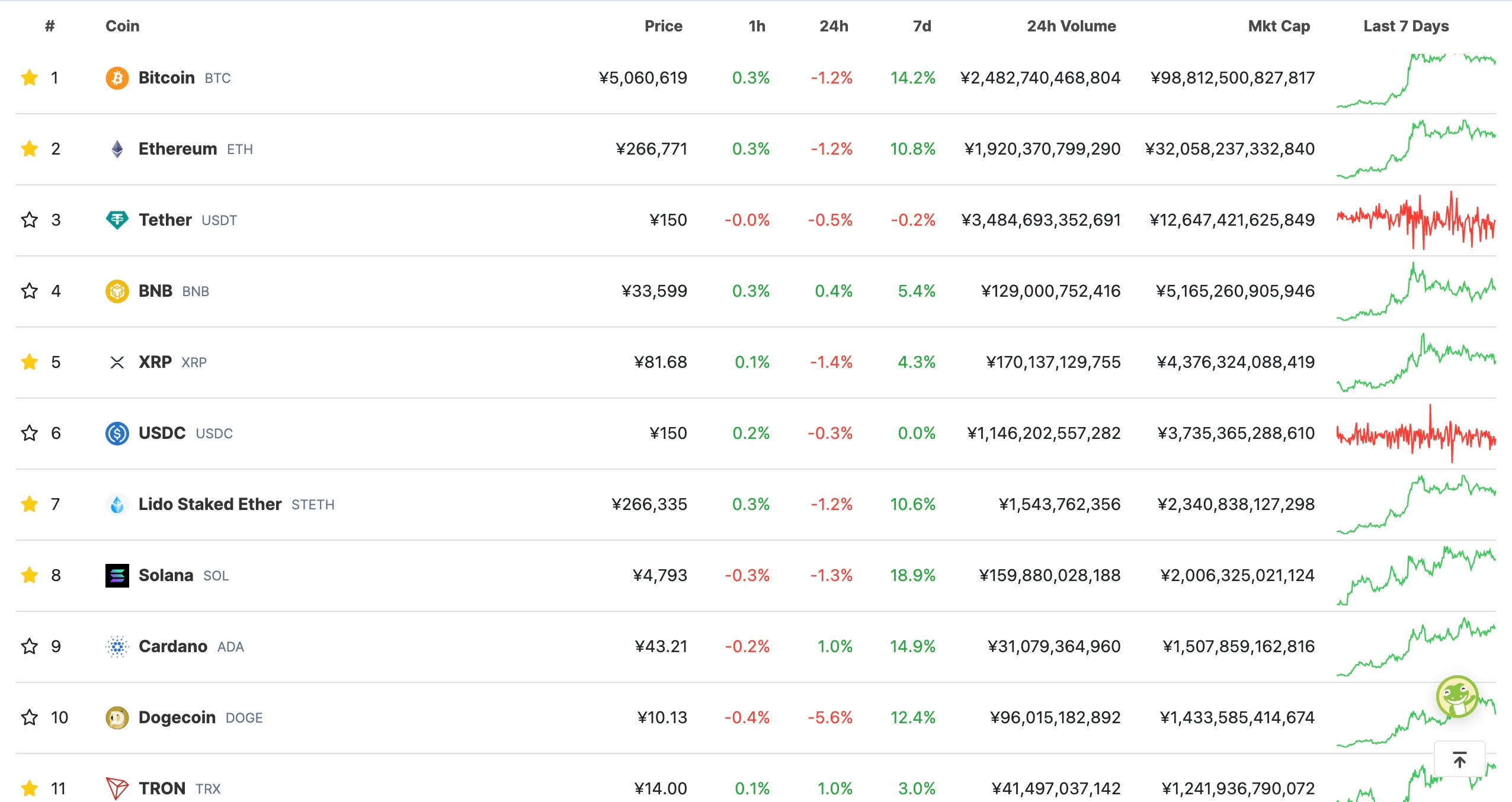Screen dimensions: 1512x802
Task: Sort by 7d change column
Action: click(922, 26)
